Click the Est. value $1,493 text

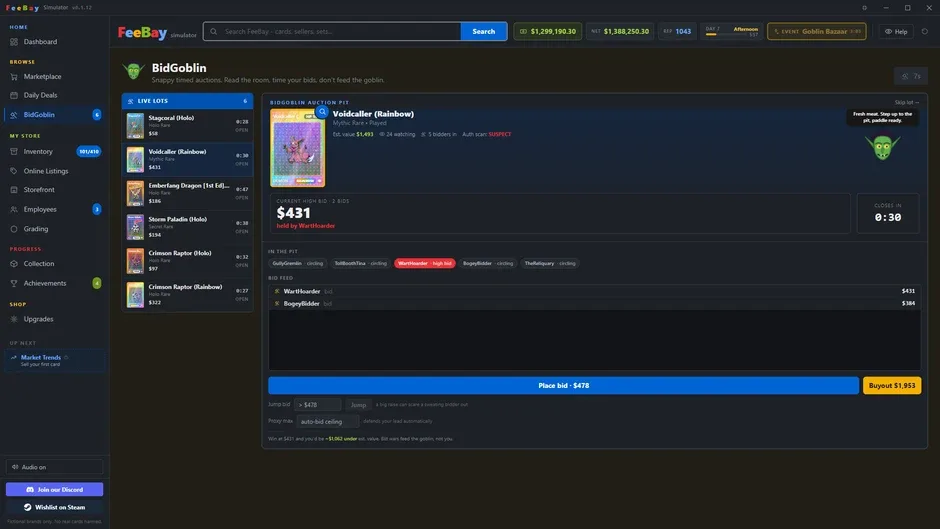352,134
